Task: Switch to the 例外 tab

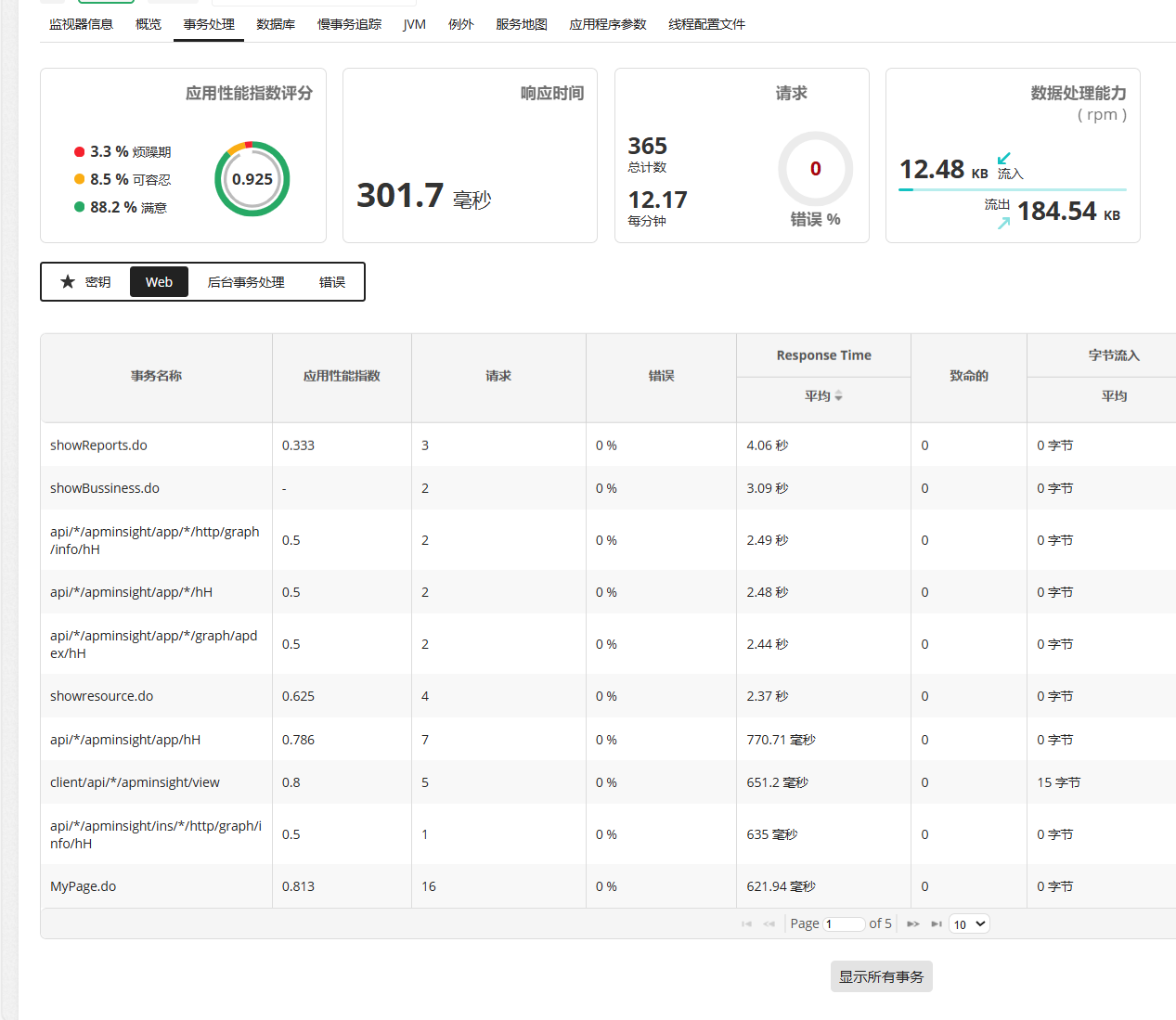Action: [461, 24]
